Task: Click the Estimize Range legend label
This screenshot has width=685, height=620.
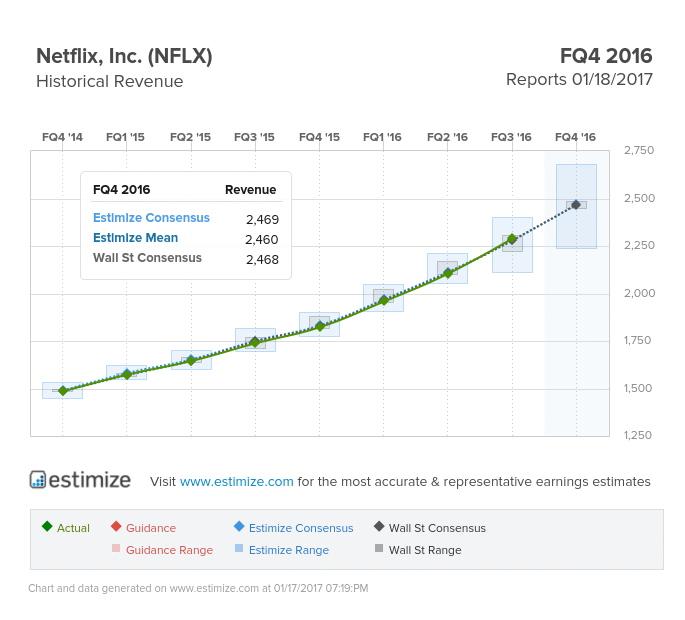Action: point(289,550)
